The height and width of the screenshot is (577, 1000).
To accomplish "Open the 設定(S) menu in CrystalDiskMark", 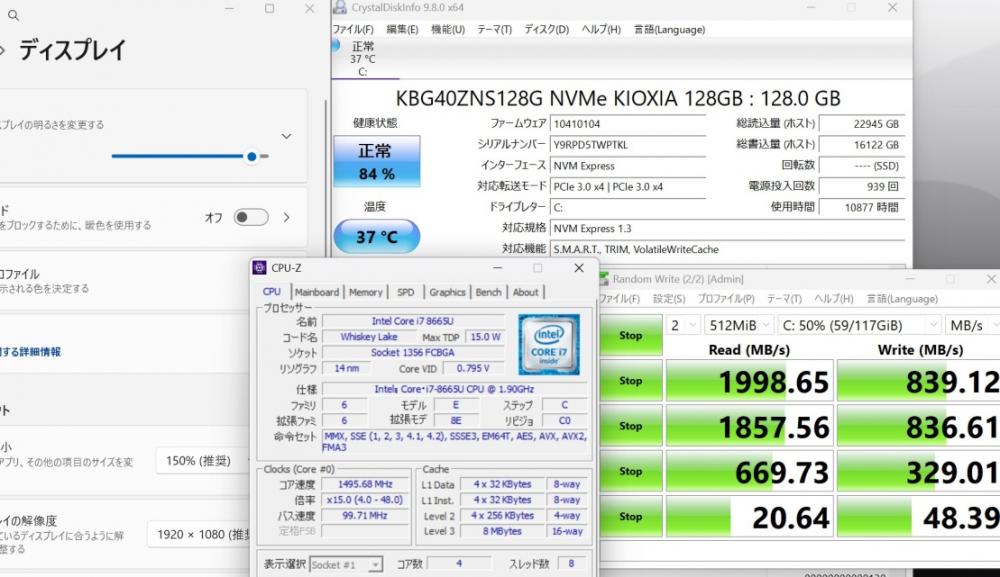I will click(668, 298).
